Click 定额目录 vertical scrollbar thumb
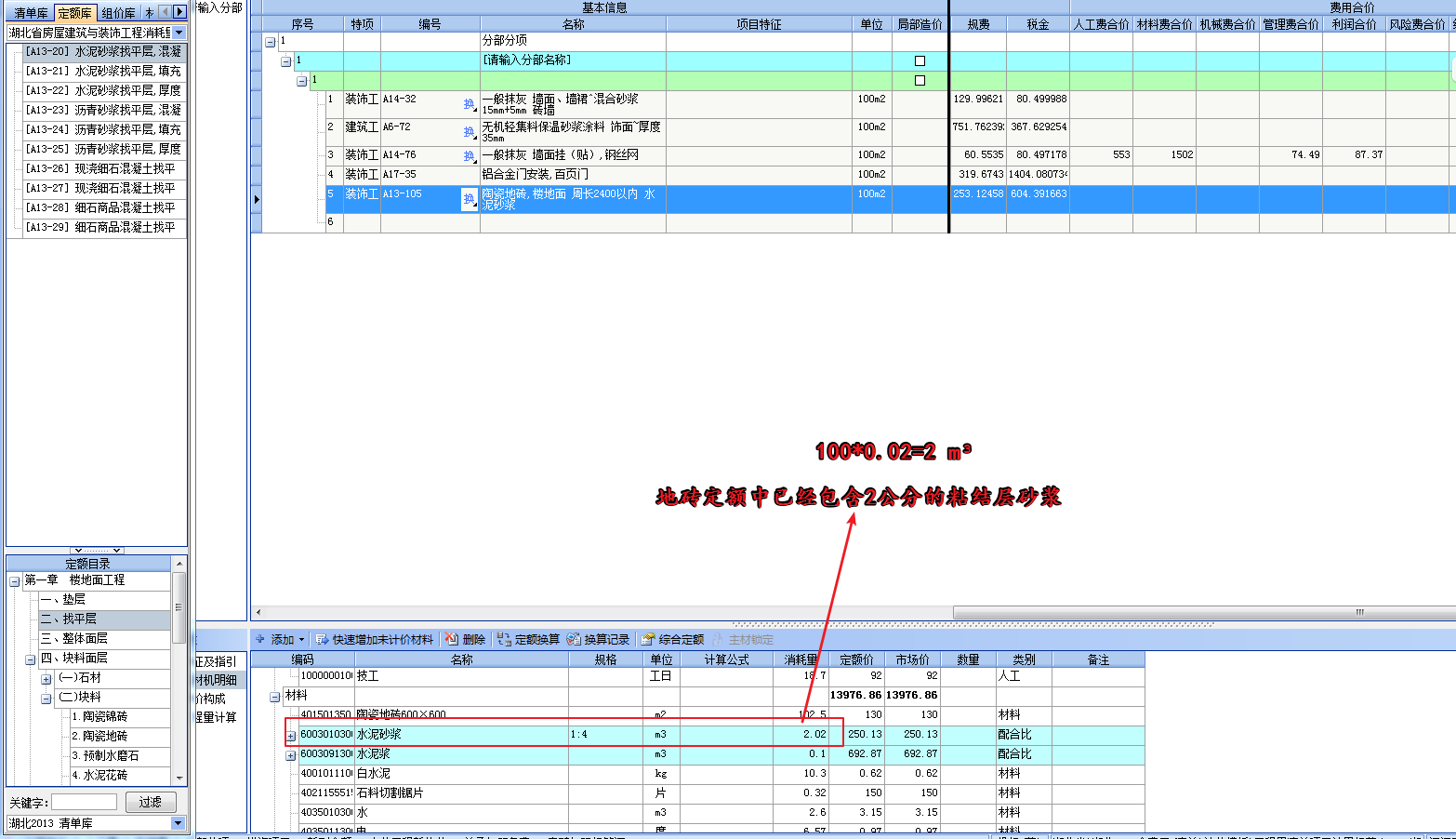The height and width of the screenshot is (839, 1456). click(179, 608)
